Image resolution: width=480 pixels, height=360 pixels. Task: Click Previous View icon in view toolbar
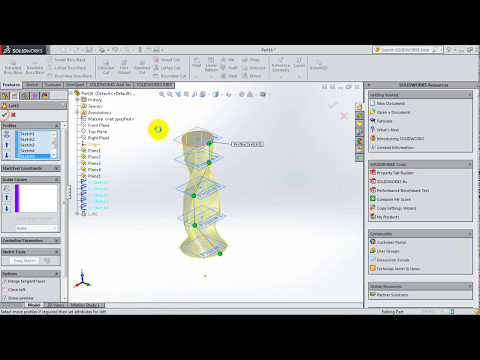coord(178,94)
